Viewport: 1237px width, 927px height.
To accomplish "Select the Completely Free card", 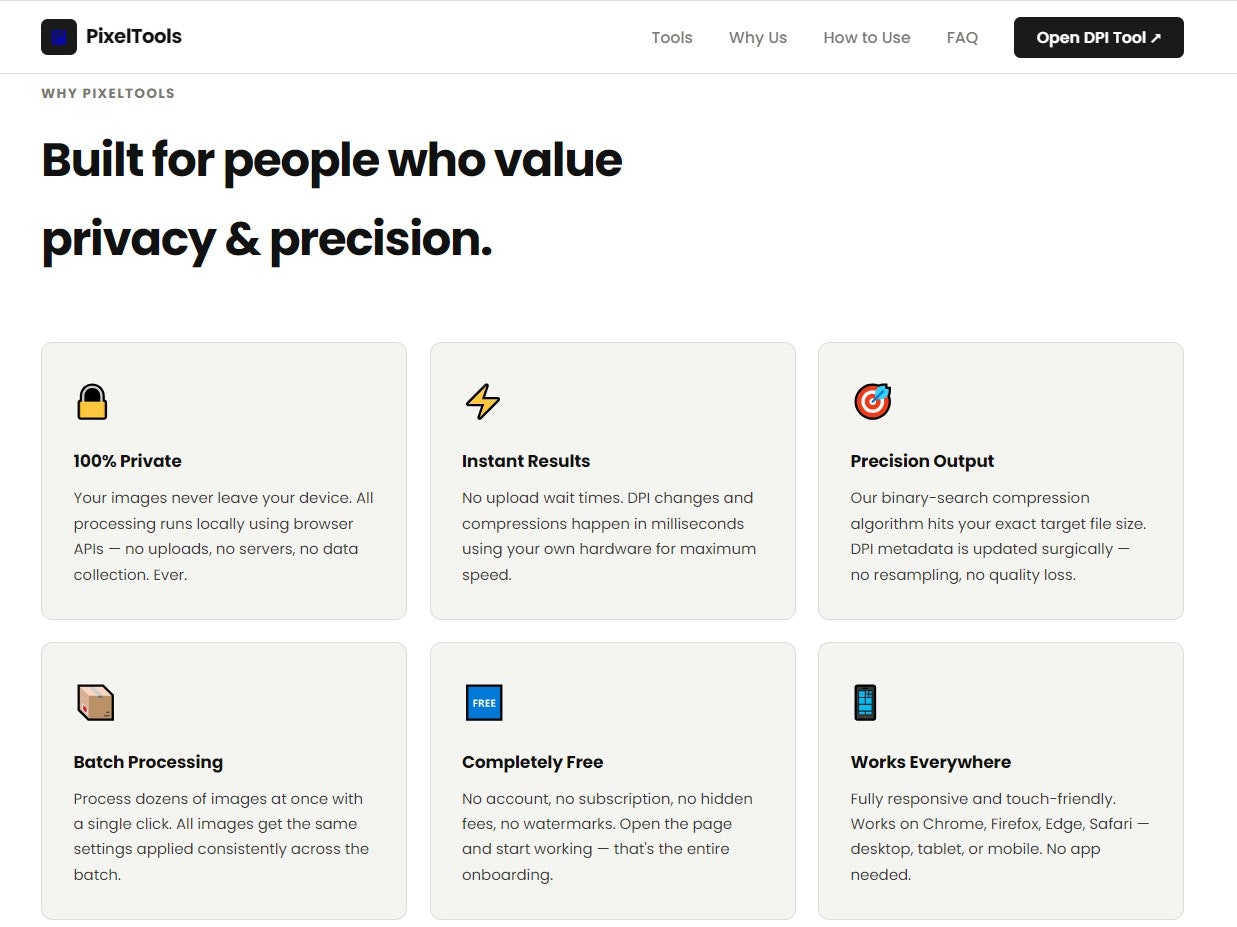I will (612, 780).
